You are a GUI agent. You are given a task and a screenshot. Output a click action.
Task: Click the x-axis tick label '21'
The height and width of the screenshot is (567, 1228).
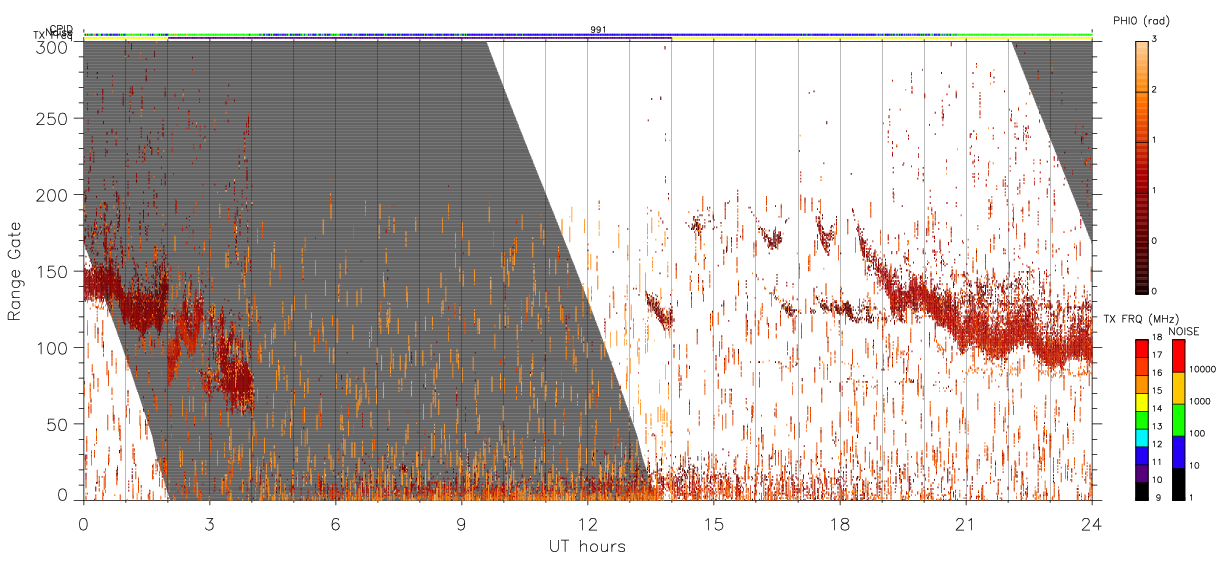click(966, 524)
